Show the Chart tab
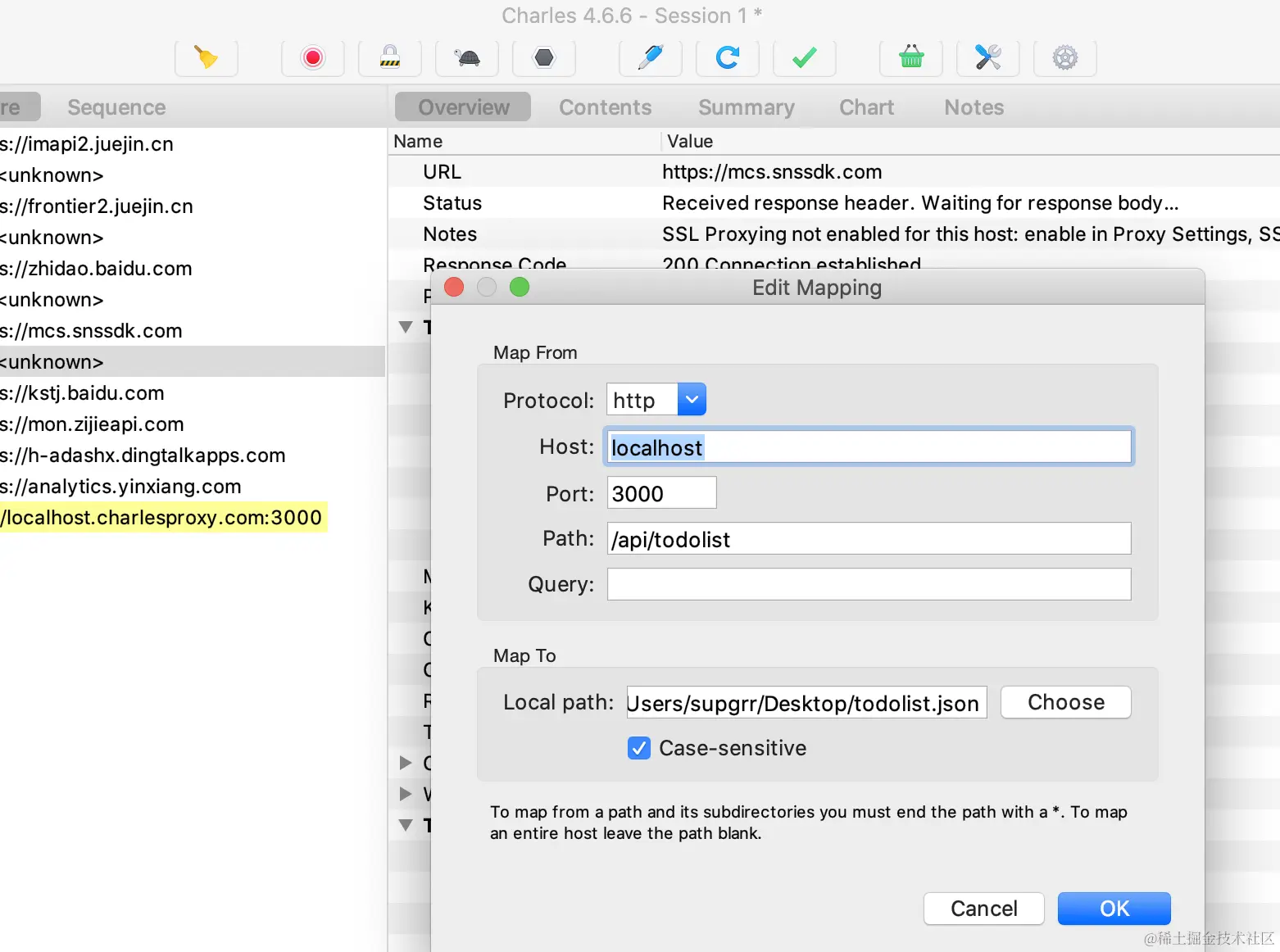The height and width of the screenshot is (952, 1280). coord(867,107)
